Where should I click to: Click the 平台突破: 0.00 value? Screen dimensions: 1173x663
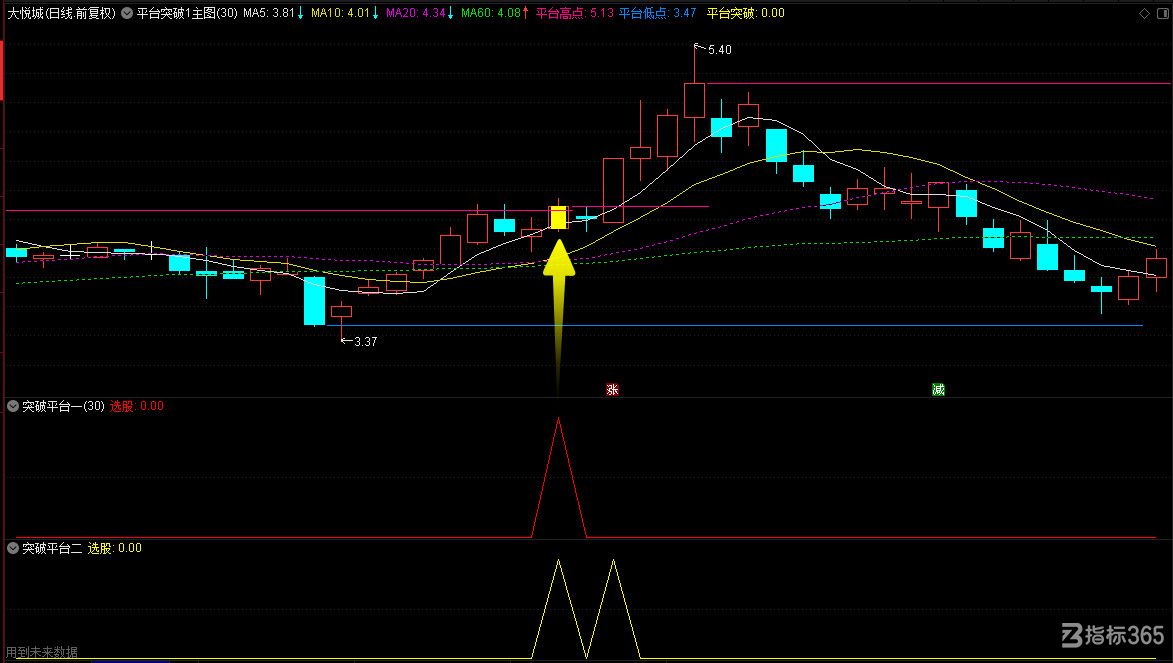click(746, 13)
